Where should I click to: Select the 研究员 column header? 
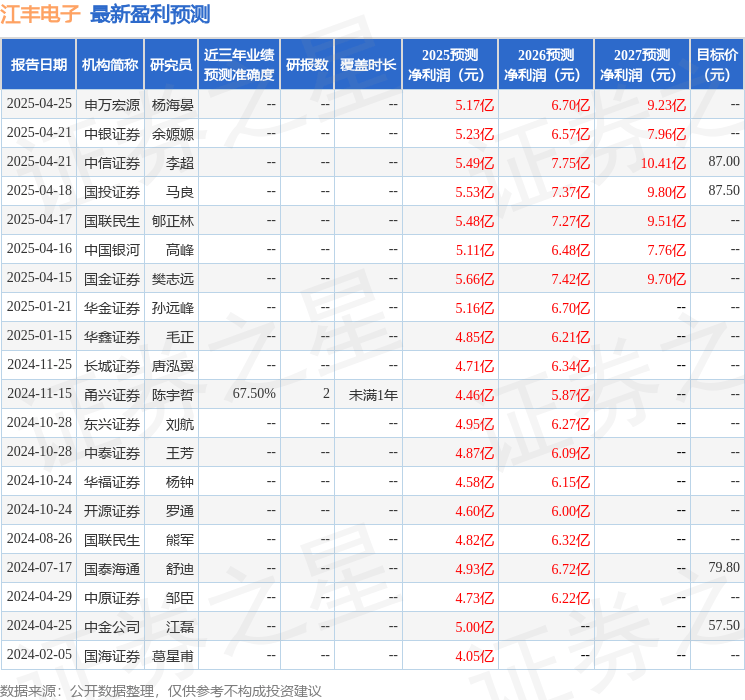[171, 65]
